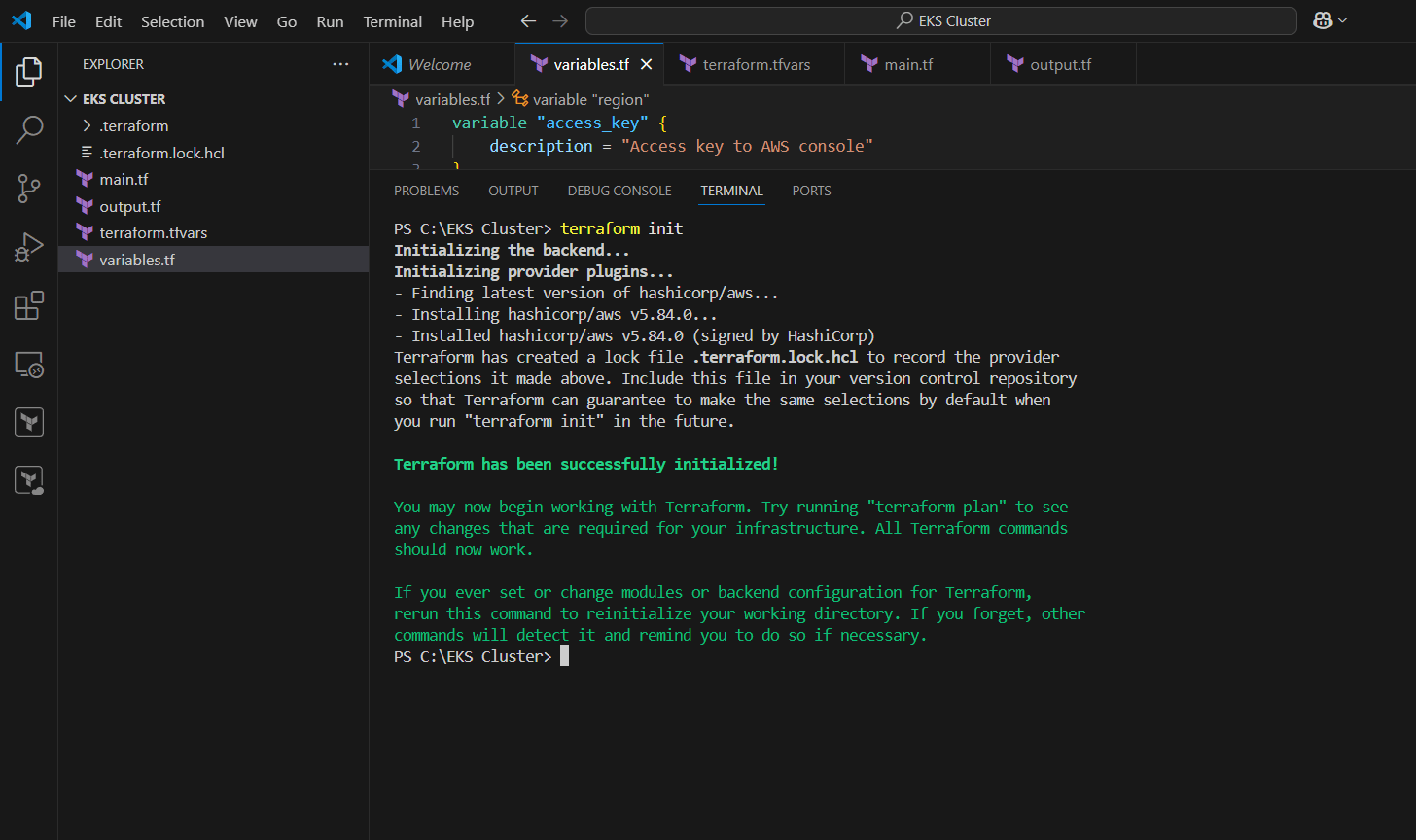Open output.tf in the explorer
The width and height of the screenshot is (1416, 840).
coord(213,206)
